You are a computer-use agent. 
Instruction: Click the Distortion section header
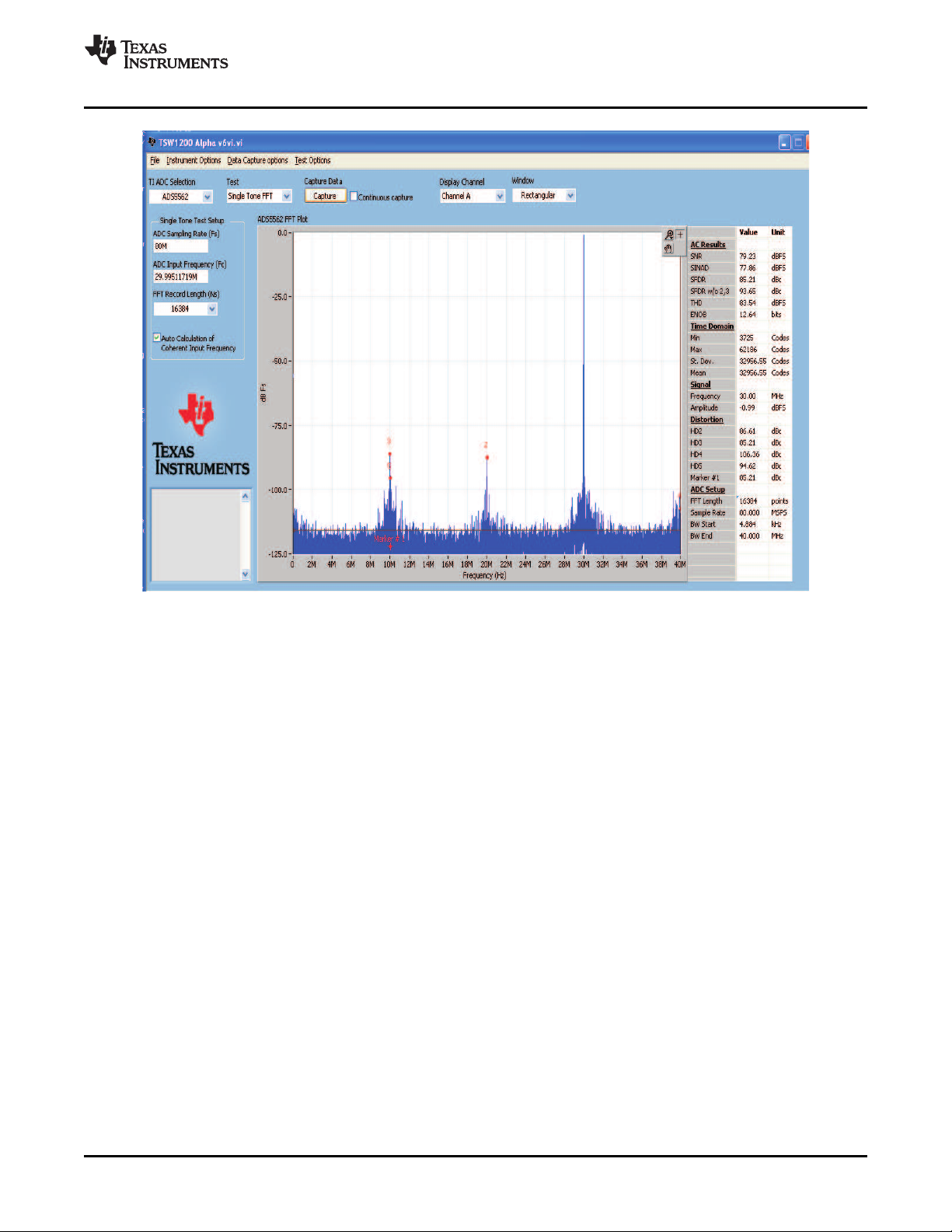pyautogui.click(x=706, y=420)
